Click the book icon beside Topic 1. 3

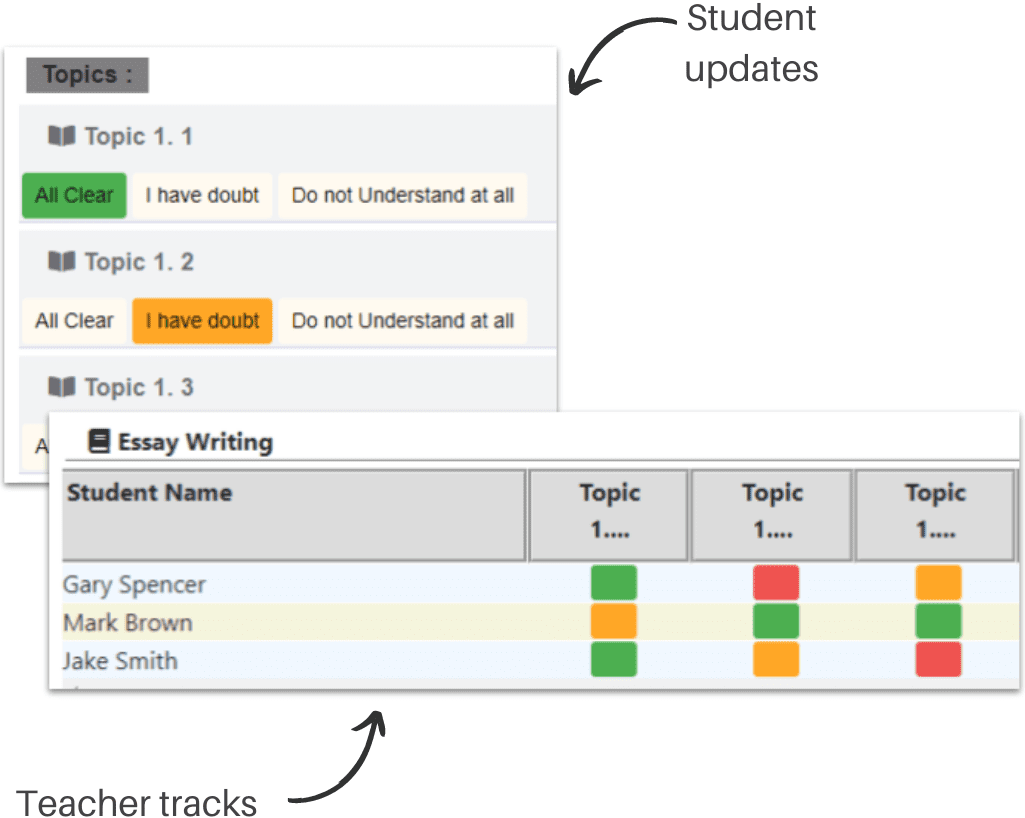coord(61,387)
